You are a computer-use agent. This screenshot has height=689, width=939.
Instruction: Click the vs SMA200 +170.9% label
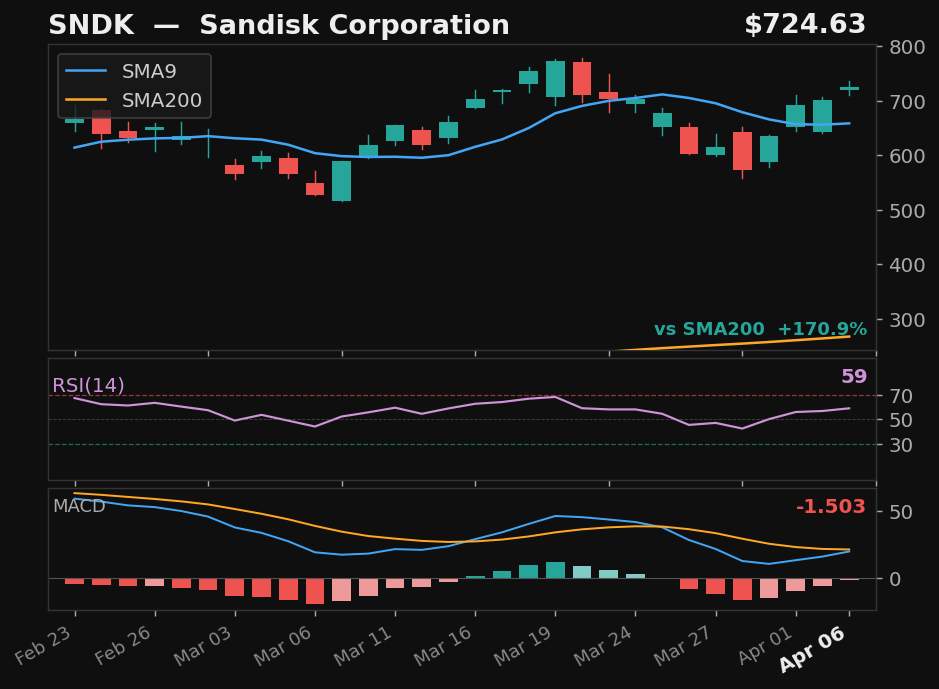(x=760, y=327)
